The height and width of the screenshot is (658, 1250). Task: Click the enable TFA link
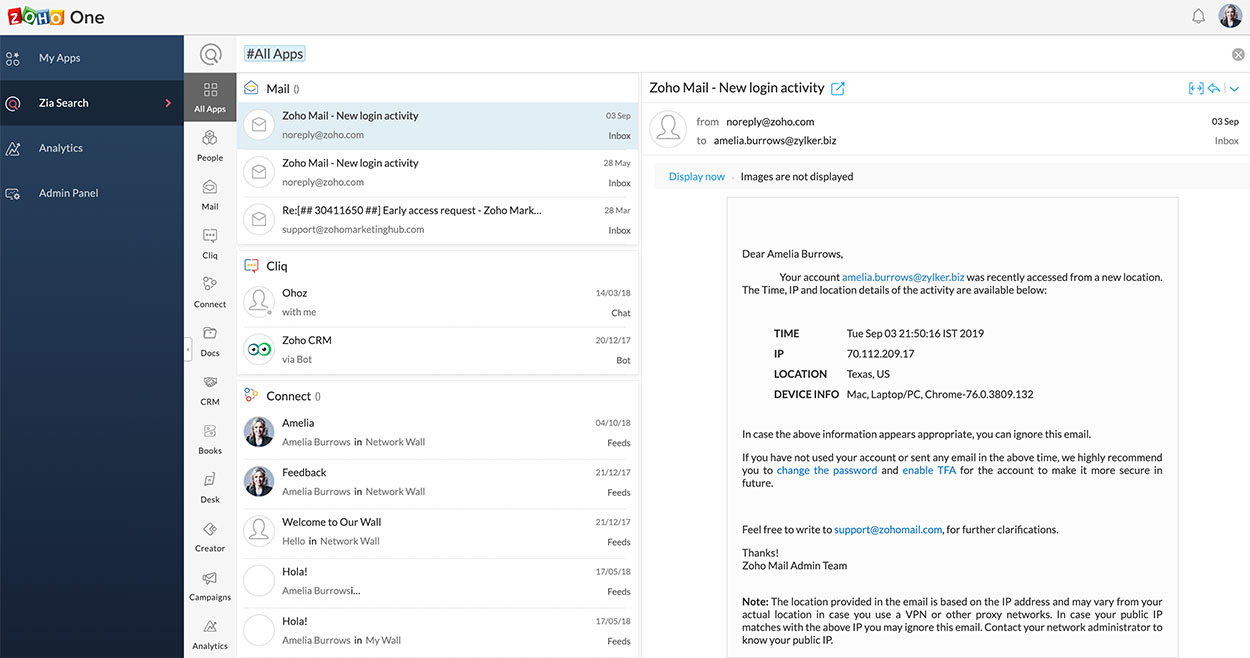(x=929, y=470)
